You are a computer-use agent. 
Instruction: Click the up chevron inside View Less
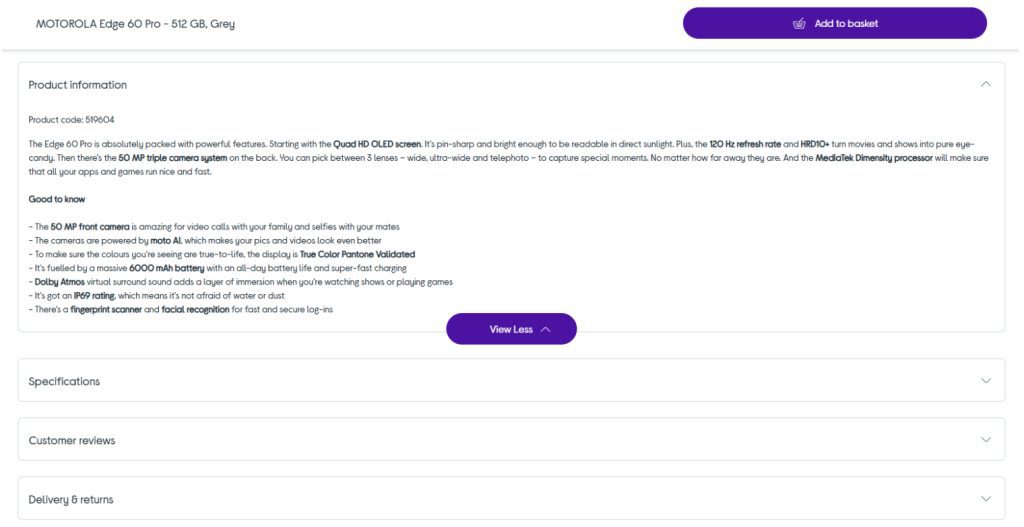coord(545,330)
